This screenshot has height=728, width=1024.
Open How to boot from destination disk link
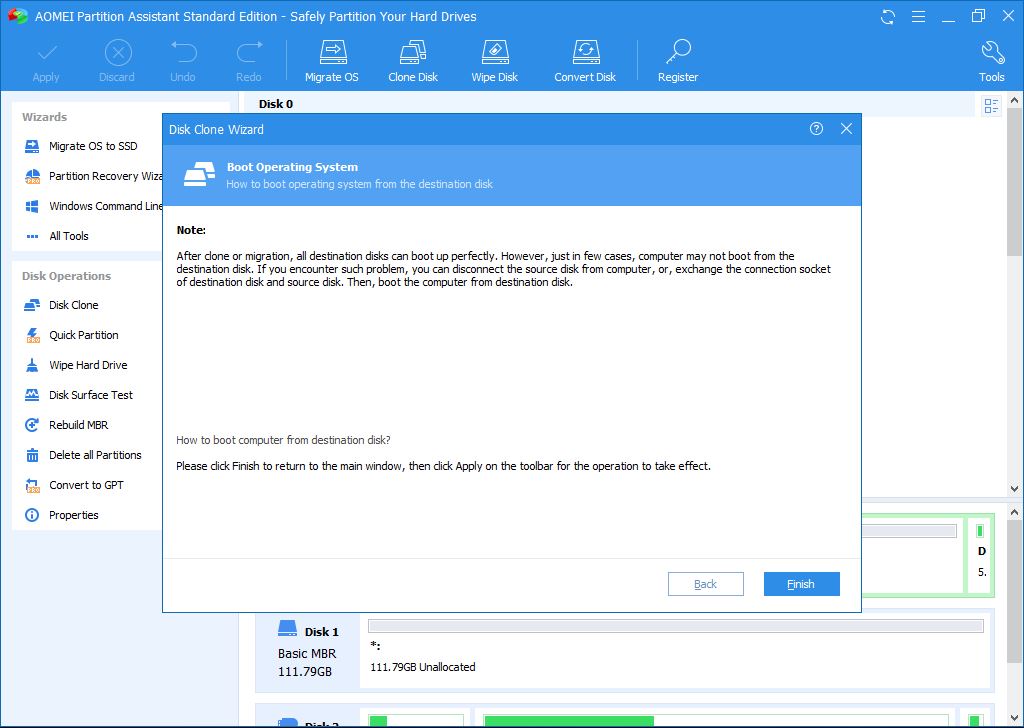coord(283,440)
